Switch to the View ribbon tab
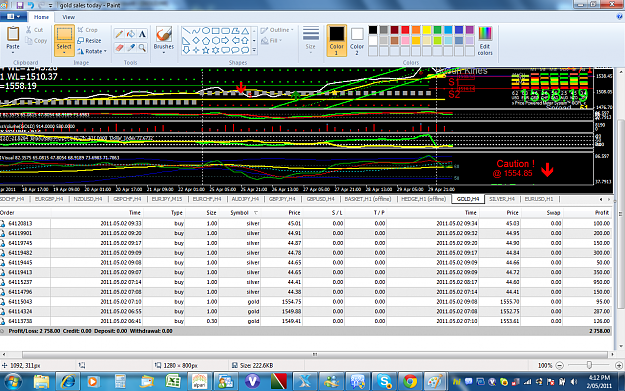 click(x=68, y=17)
